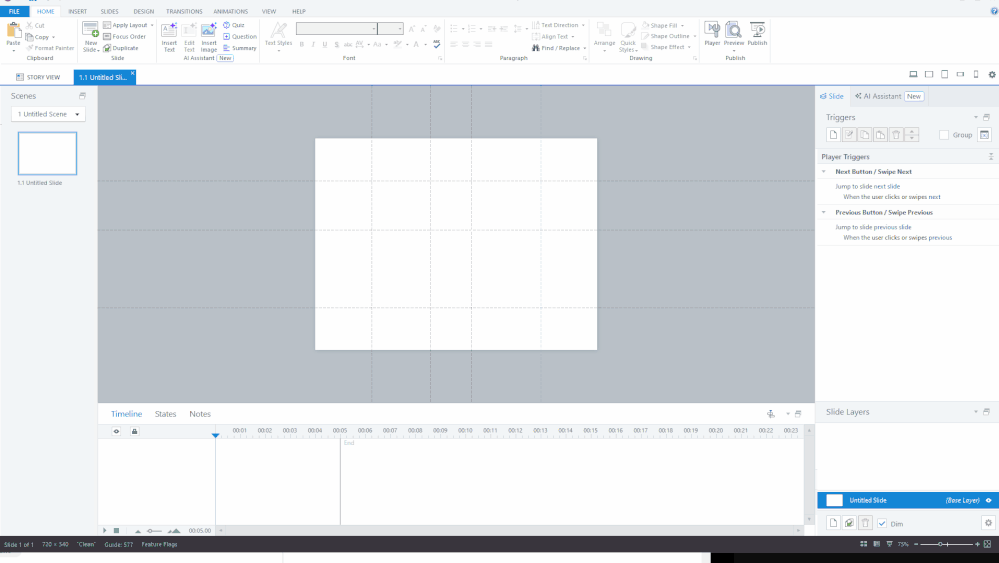Click the Paste clipboard icon
Screen dimensions: 999x563
click(x=13, y=31)
